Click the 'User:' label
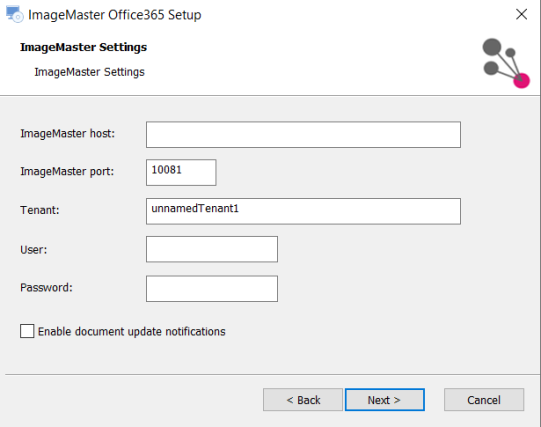Screen dimensions: 541x427 (33, 250)
